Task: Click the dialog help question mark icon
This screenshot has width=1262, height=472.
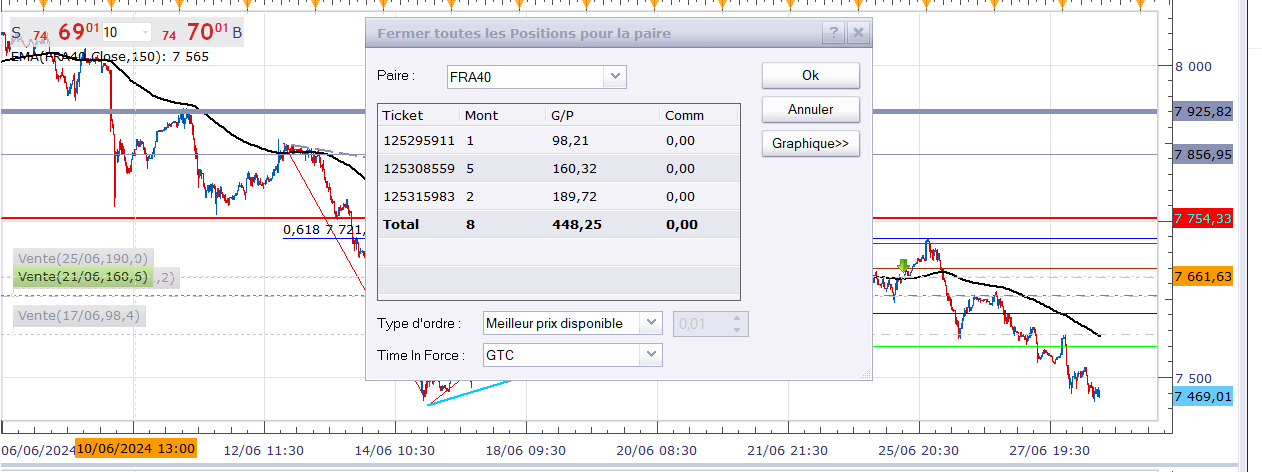Action: point(834,33)
